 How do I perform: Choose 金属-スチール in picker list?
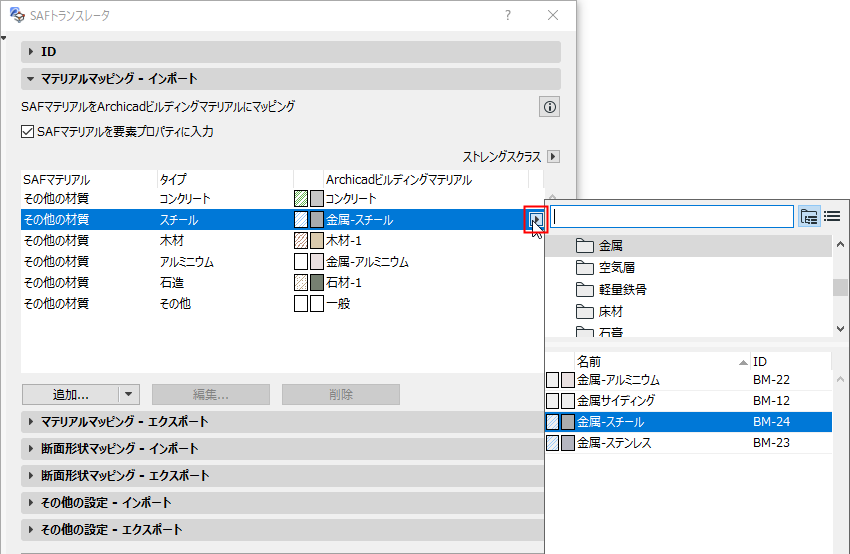pyautogui.click(x=688, y=422)
